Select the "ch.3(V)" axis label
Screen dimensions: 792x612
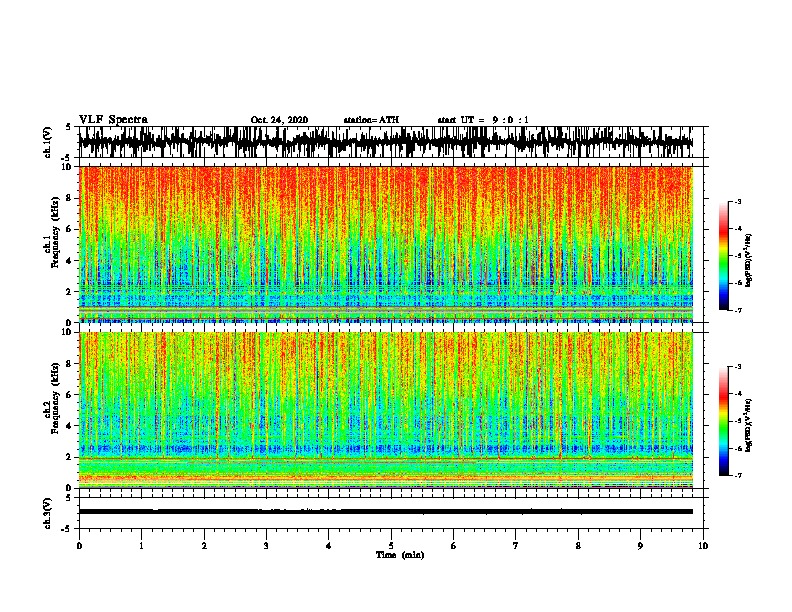(48, 513)
